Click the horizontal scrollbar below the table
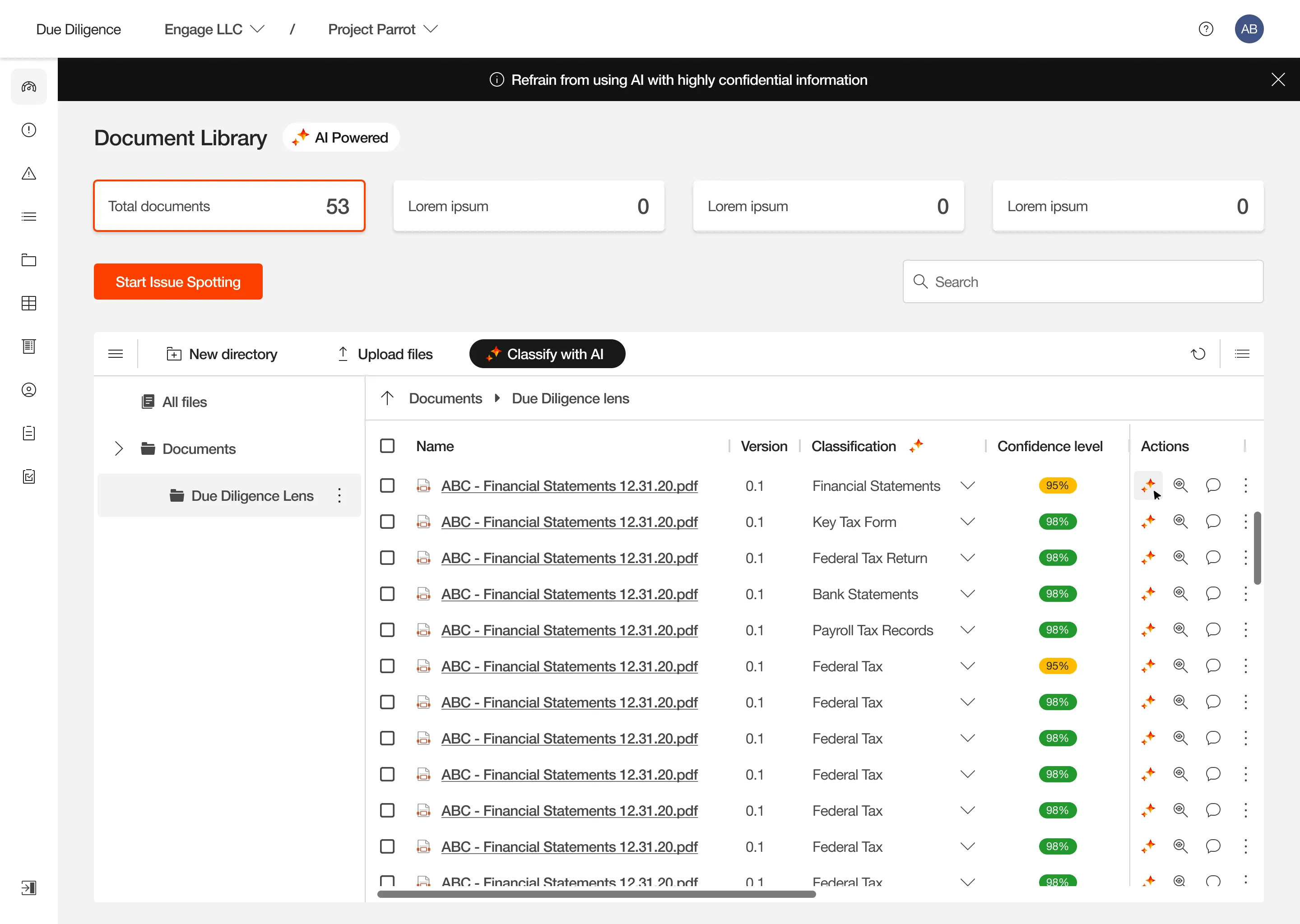 click(x=596, y=894)
